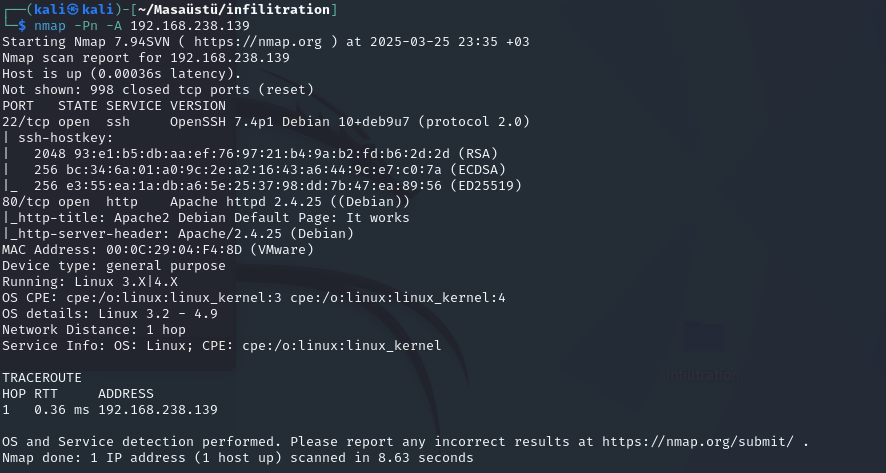The image size is (886, 473).
Task: Select the infilitration folder icon on desktop
Action: click(703, 338)
